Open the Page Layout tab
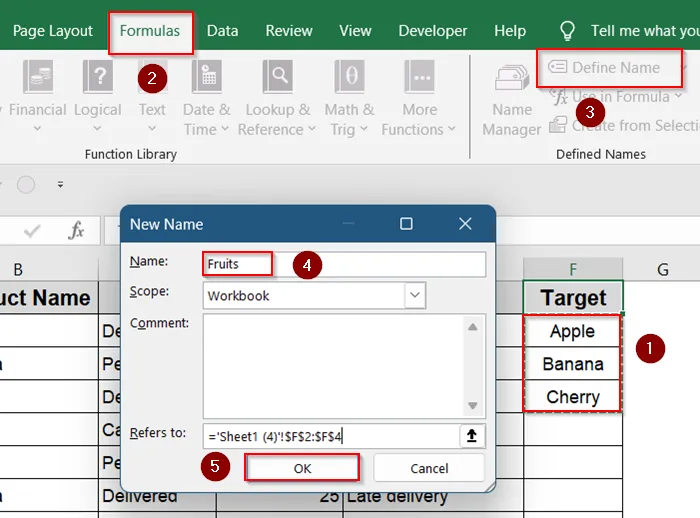This screenshot has width=700, height=518. click(x=53, y=31)
